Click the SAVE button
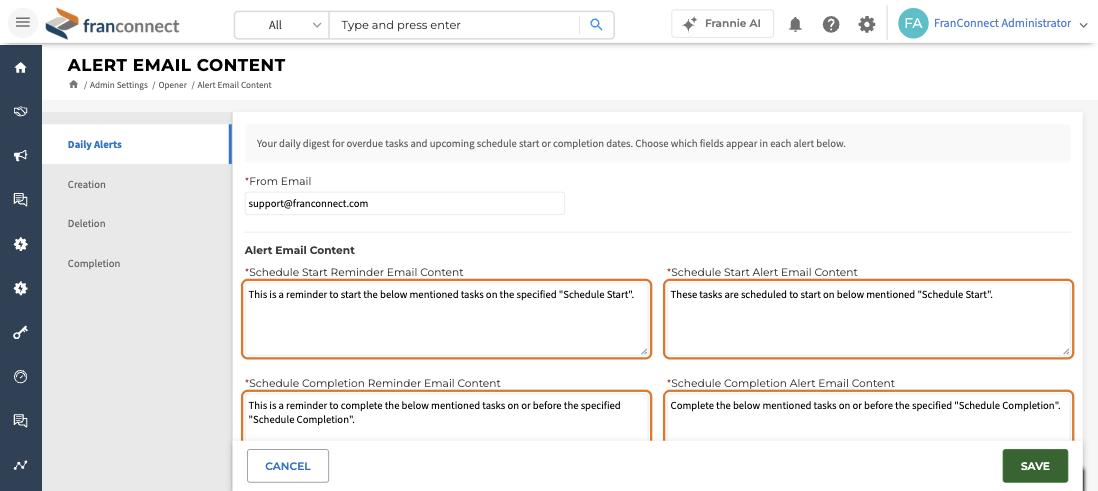Viewport: 1098px width, 491px height. point(1035,466)
